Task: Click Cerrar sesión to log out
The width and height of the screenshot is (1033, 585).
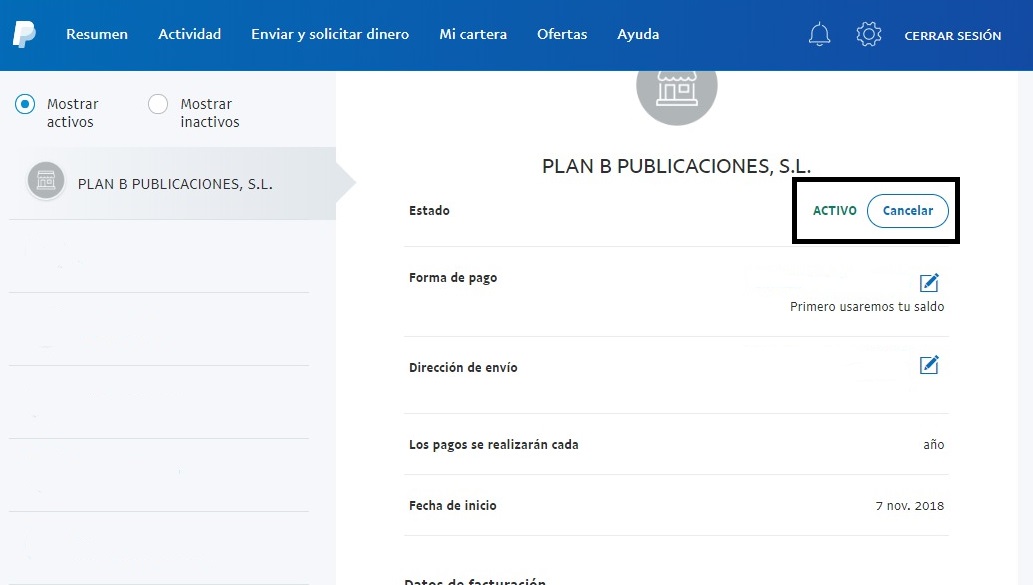Action: [952, 36]
